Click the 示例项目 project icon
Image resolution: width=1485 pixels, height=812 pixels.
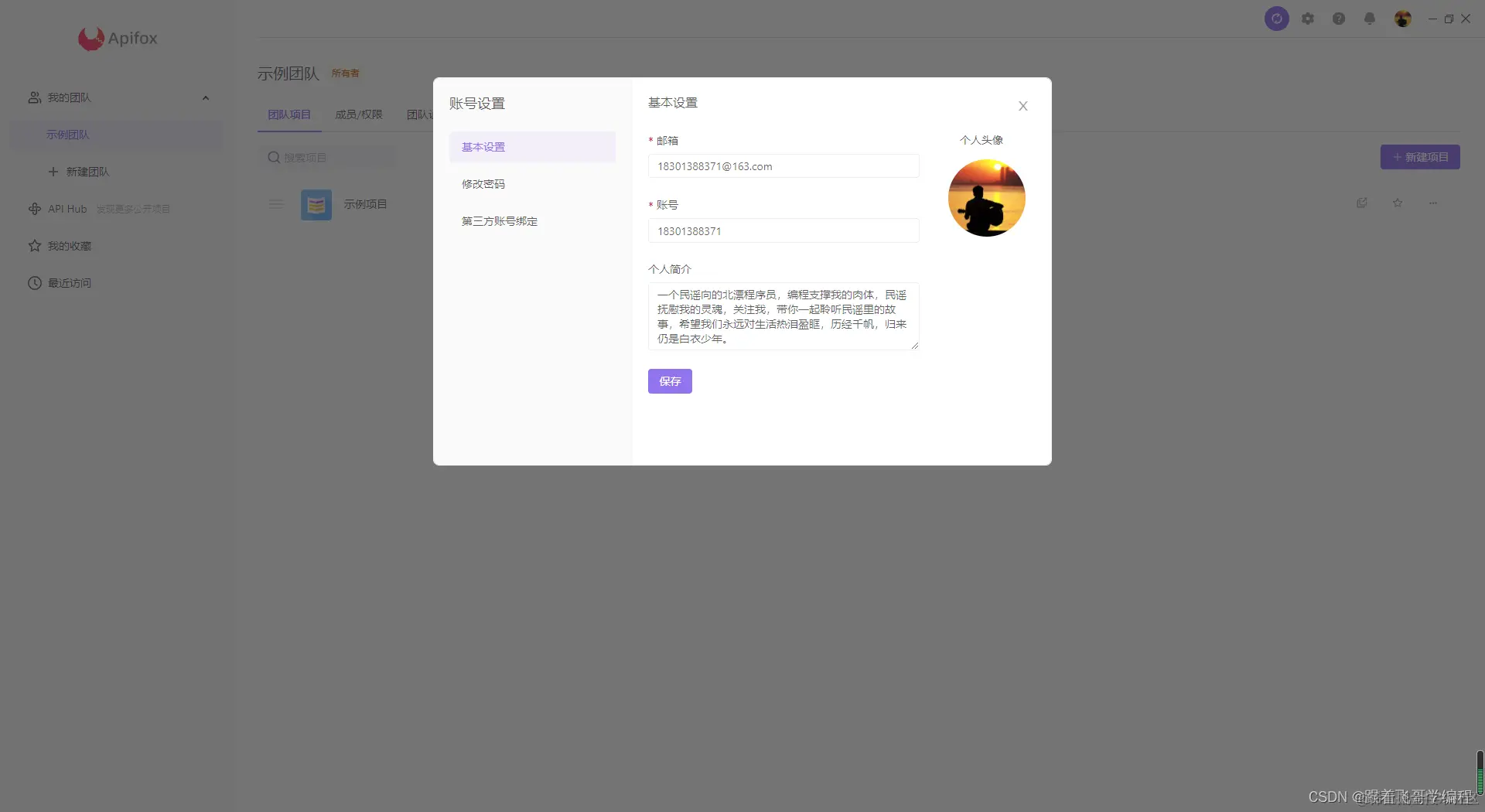pos(316,205)
